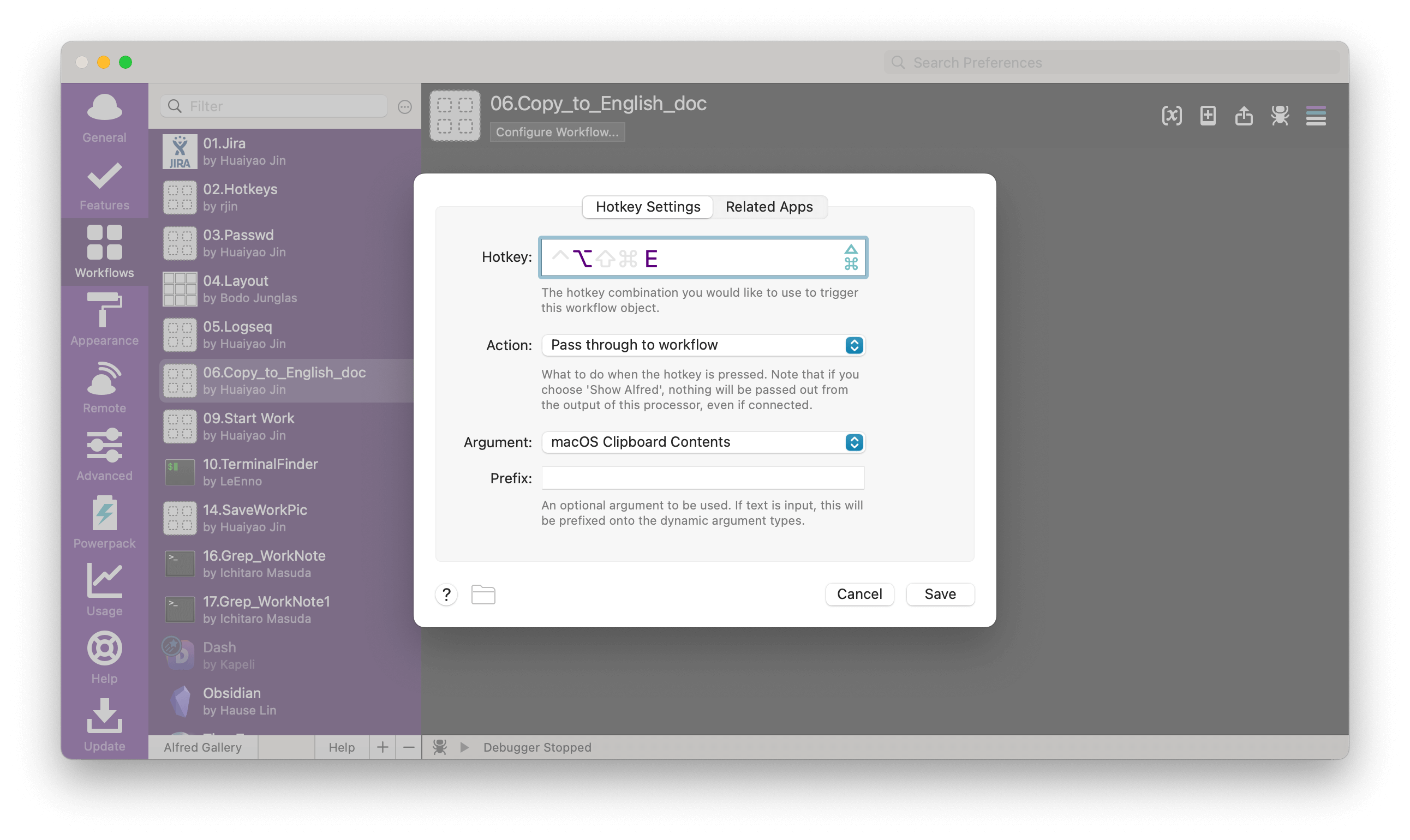Click the filter options ellipsis icon

point(404,106)
